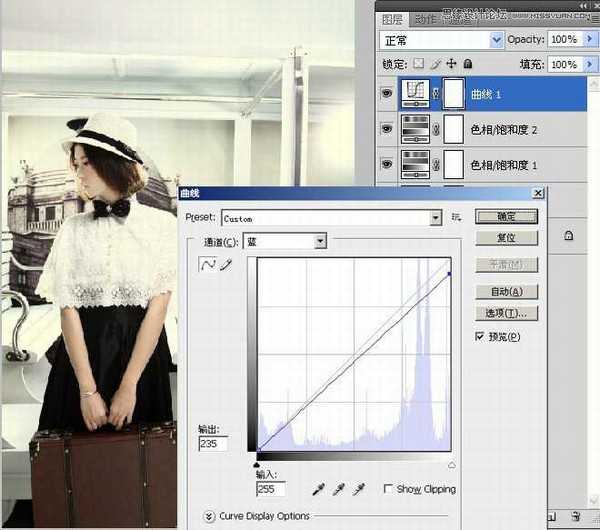The width and height of the screenshot is (600, 530).
Task: Select the pencil draw-curve tool
Action: click(226, 265)
